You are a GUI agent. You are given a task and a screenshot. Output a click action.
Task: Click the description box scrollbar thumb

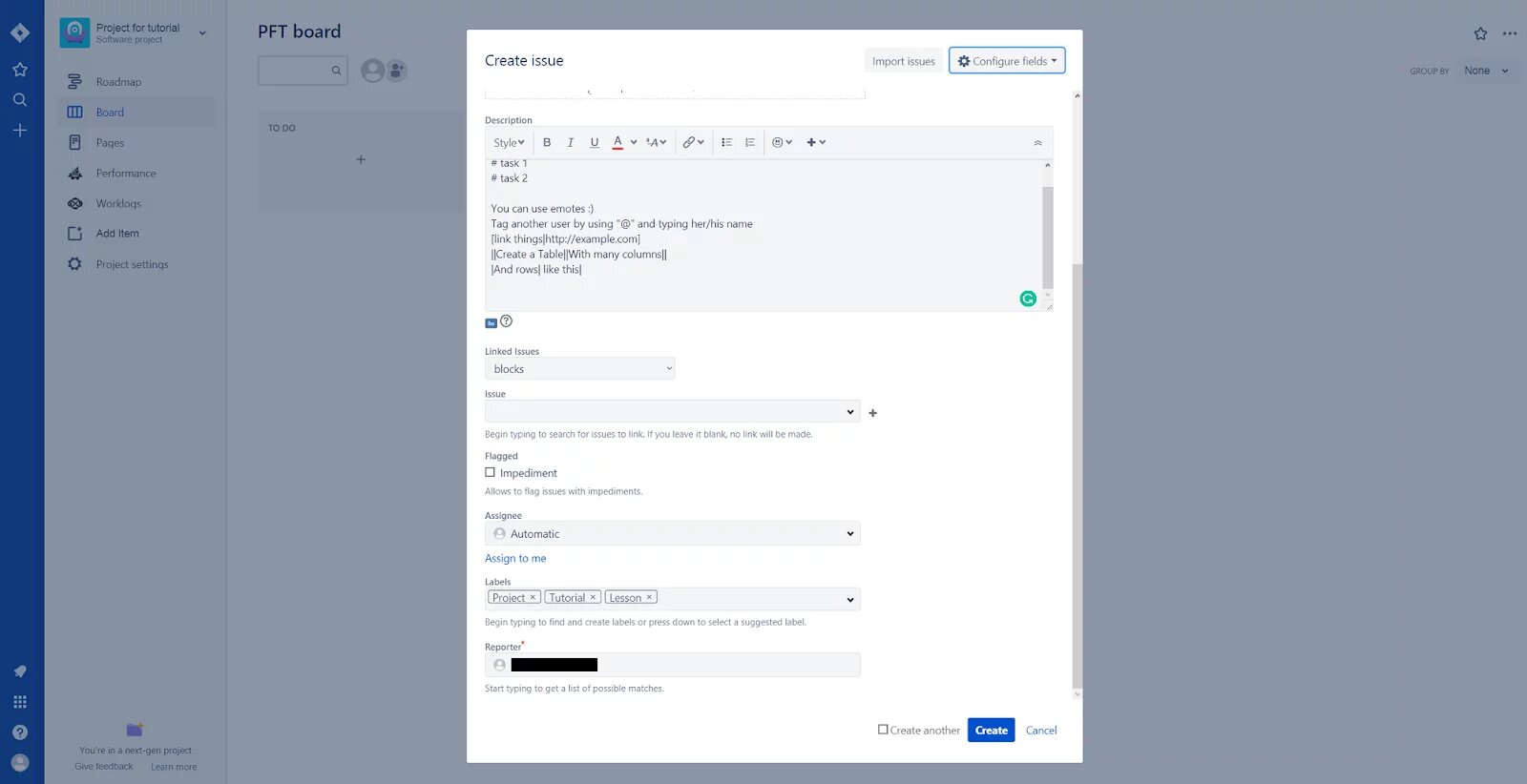pos(1047,237)
